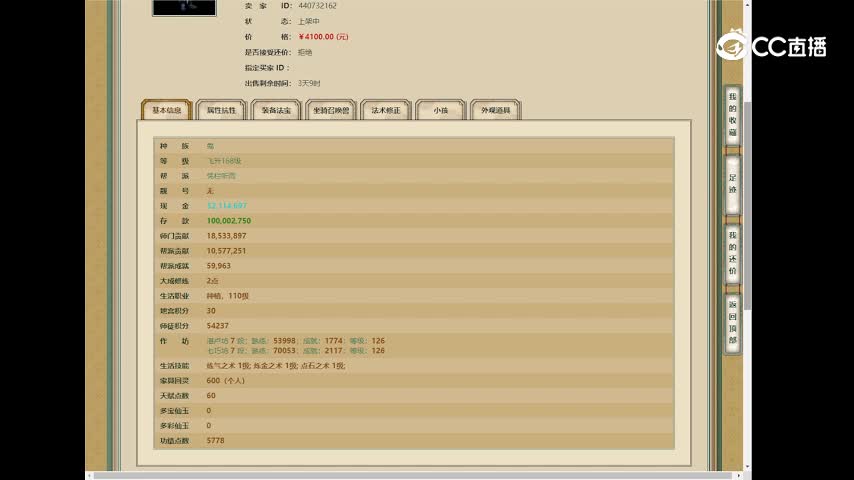
Task: Click the 小孩 tab
Action: pyautogui.click(x=440, y=110)
